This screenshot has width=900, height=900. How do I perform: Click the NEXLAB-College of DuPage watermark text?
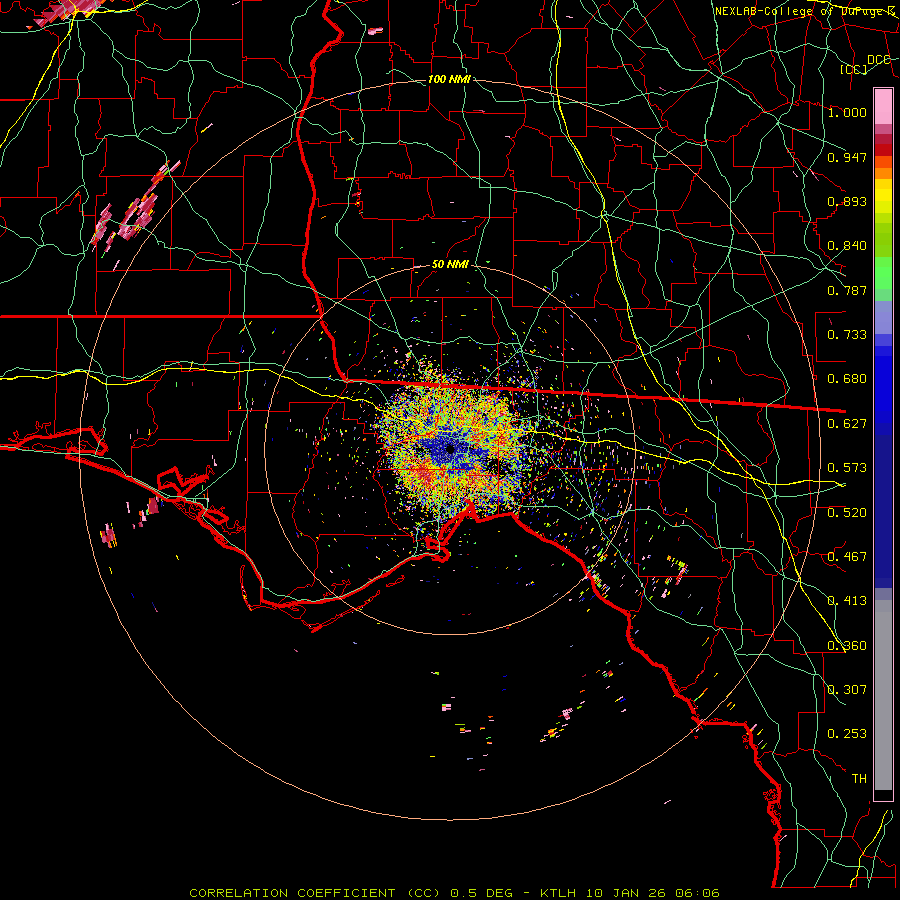pos(804,11)
